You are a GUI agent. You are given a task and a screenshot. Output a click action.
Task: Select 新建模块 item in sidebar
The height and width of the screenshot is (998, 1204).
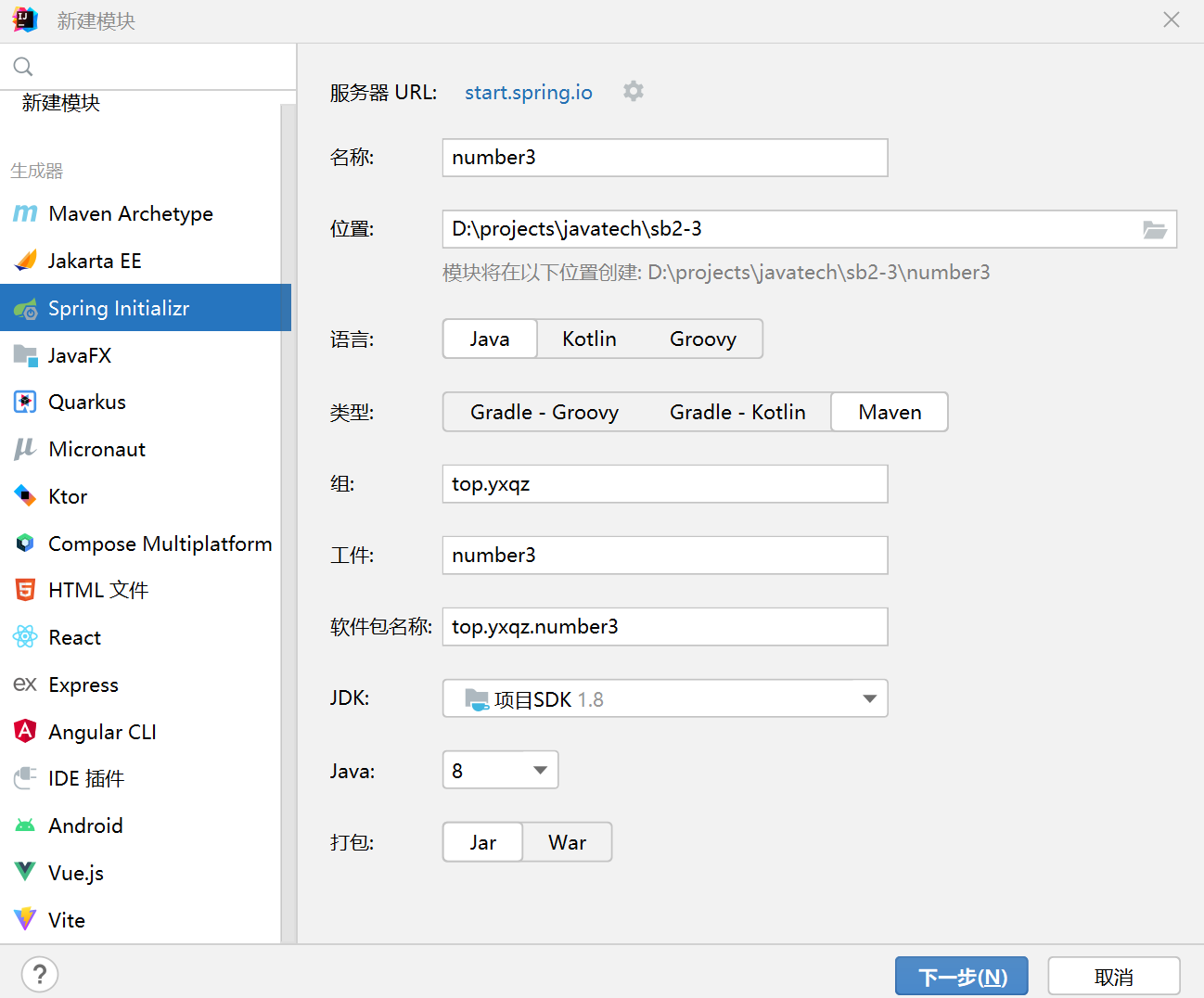[61, 103]
